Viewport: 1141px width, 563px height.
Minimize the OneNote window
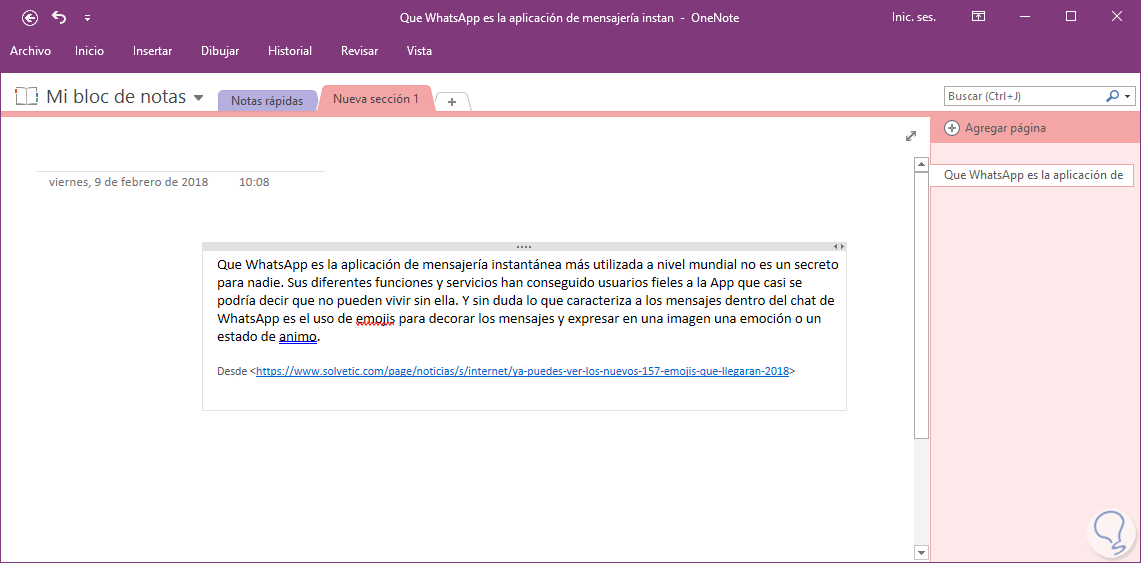(1026, 17)
